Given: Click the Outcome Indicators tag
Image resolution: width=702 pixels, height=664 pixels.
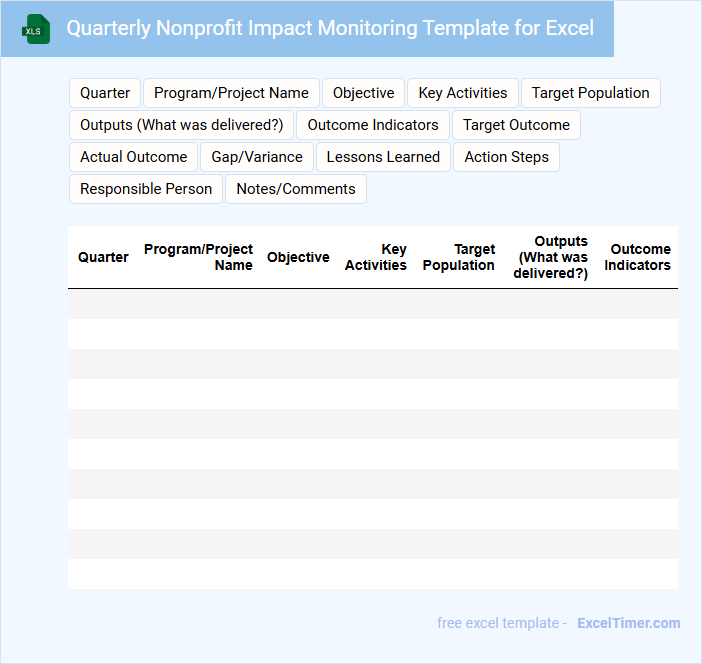Looking at the screenshot, I should [372, 125].
